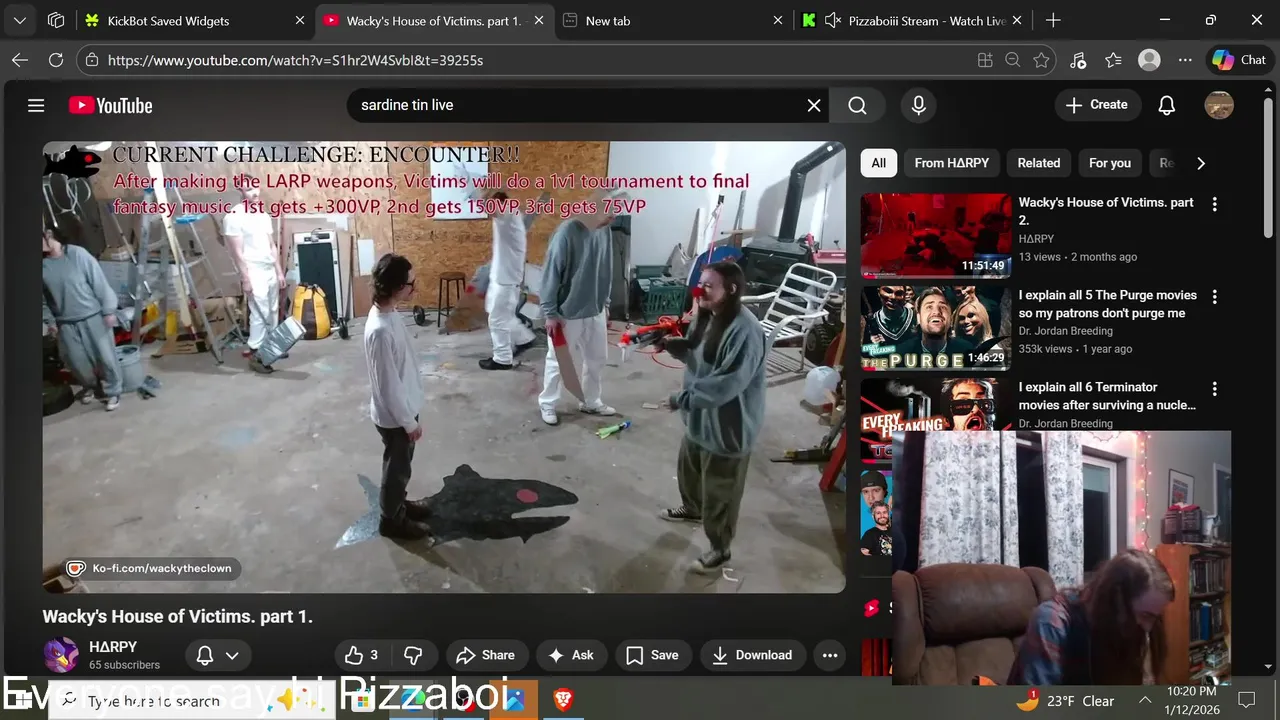Open HΛRPY channel avatar
Image resolution: width=1280 pixels, height=720 pixels.
pos(60,655)
